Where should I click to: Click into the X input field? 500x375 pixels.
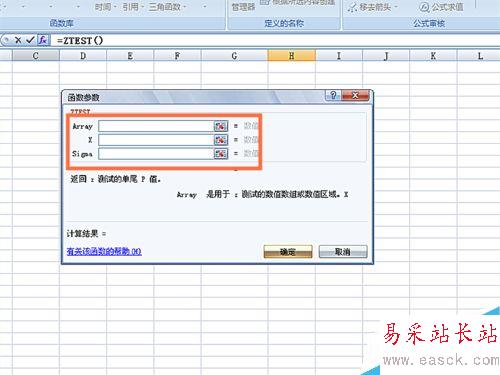(156, 140)
